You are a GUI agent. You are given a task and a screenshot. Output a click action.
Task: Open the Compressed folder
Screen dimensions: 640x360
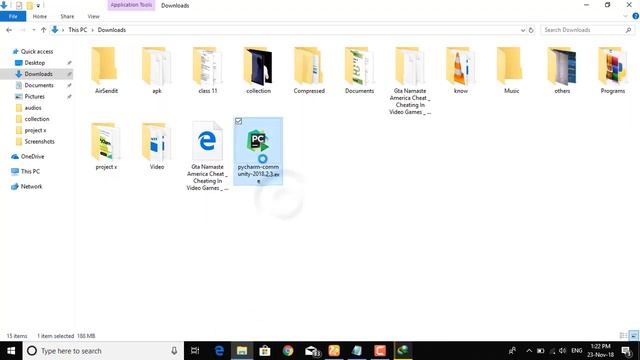[x=309, y=70]
